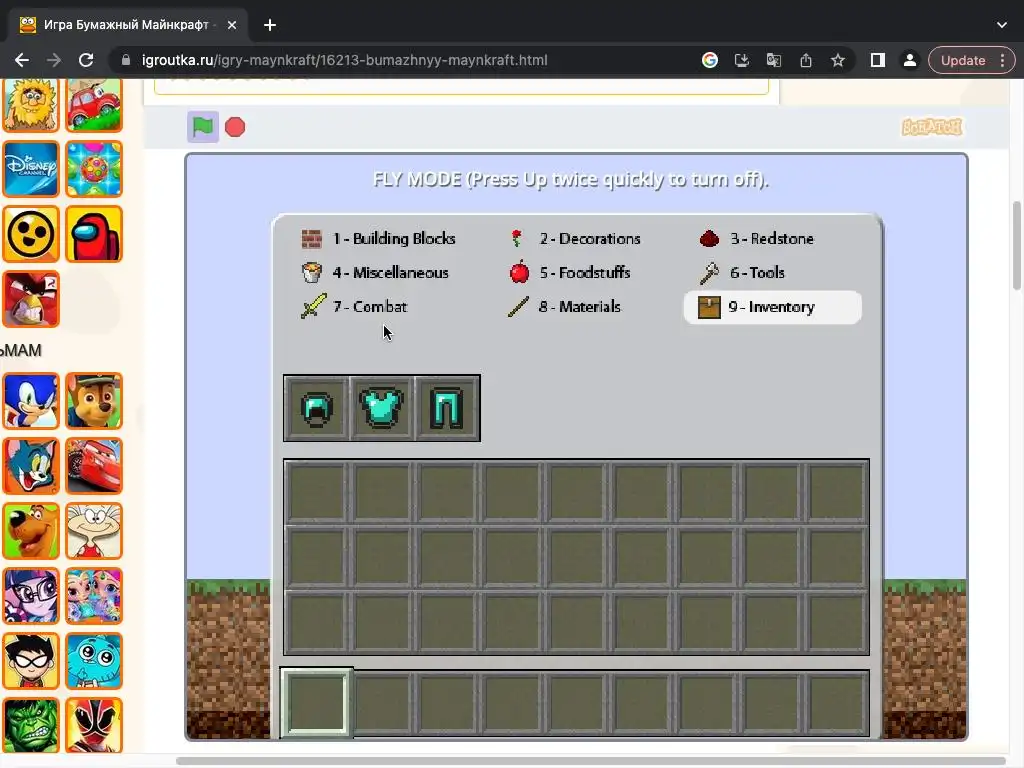Screen dimensions: 1024x768
Task: Click the horizontal page scrollbar
Action: (591, 761)
